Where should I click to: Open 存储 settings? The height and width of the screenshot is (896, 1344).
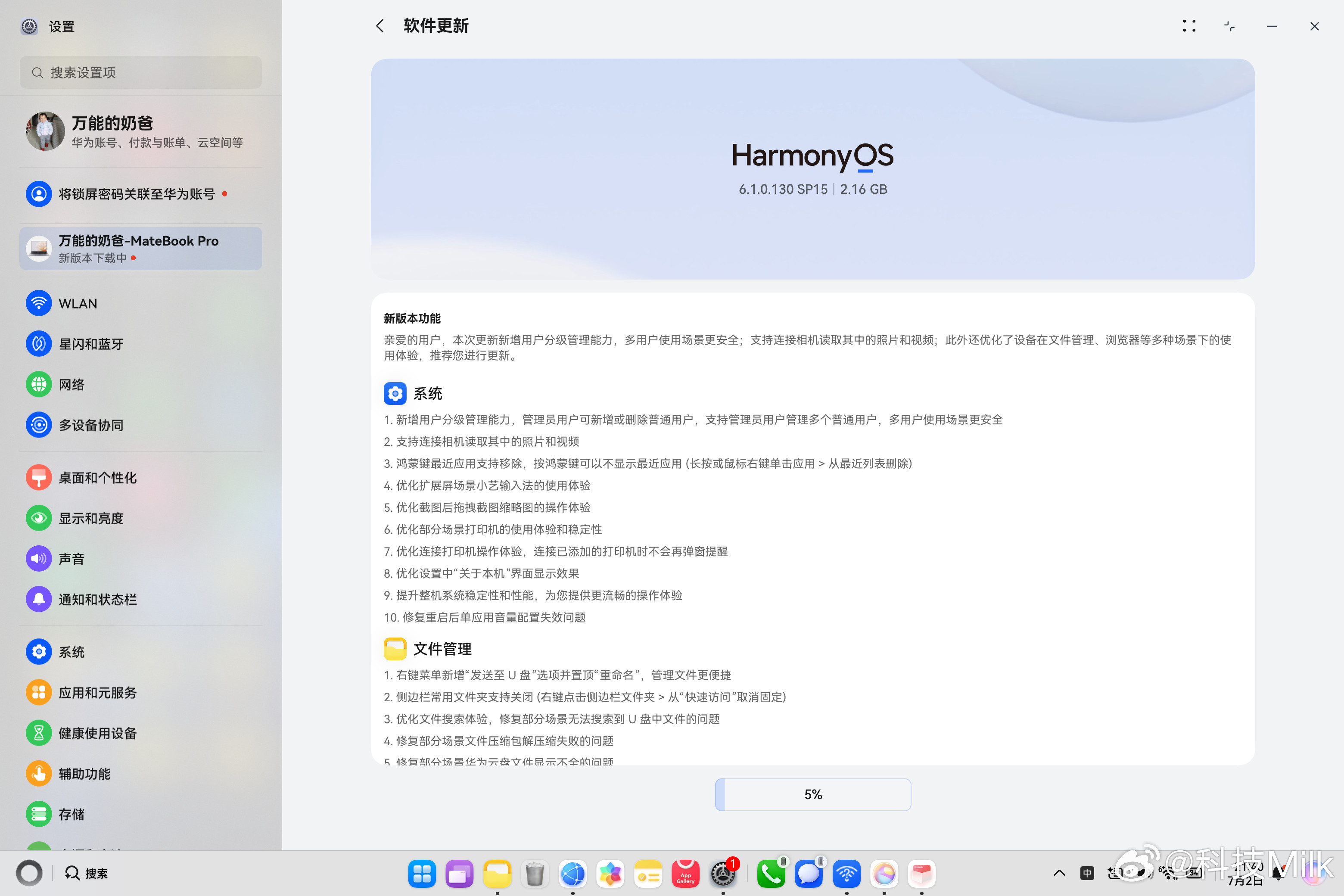coord(141,814)
